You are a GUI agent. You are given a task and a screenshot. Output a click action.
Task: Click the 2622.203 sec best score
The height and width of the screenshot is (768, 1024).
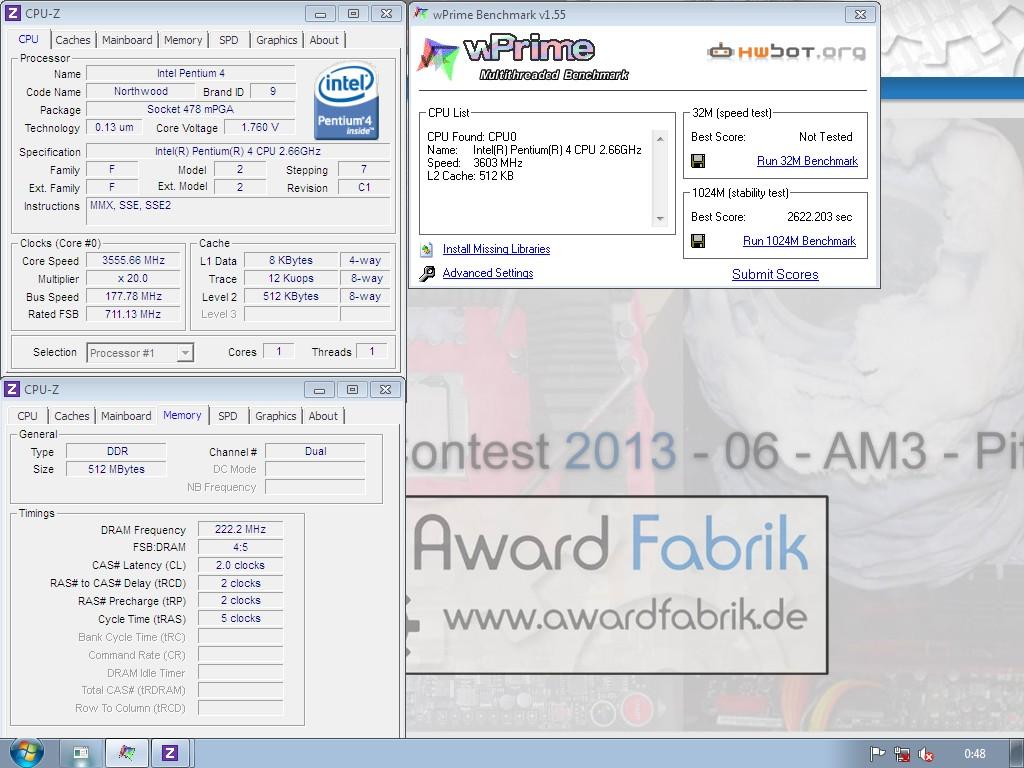tap(820, 217)
